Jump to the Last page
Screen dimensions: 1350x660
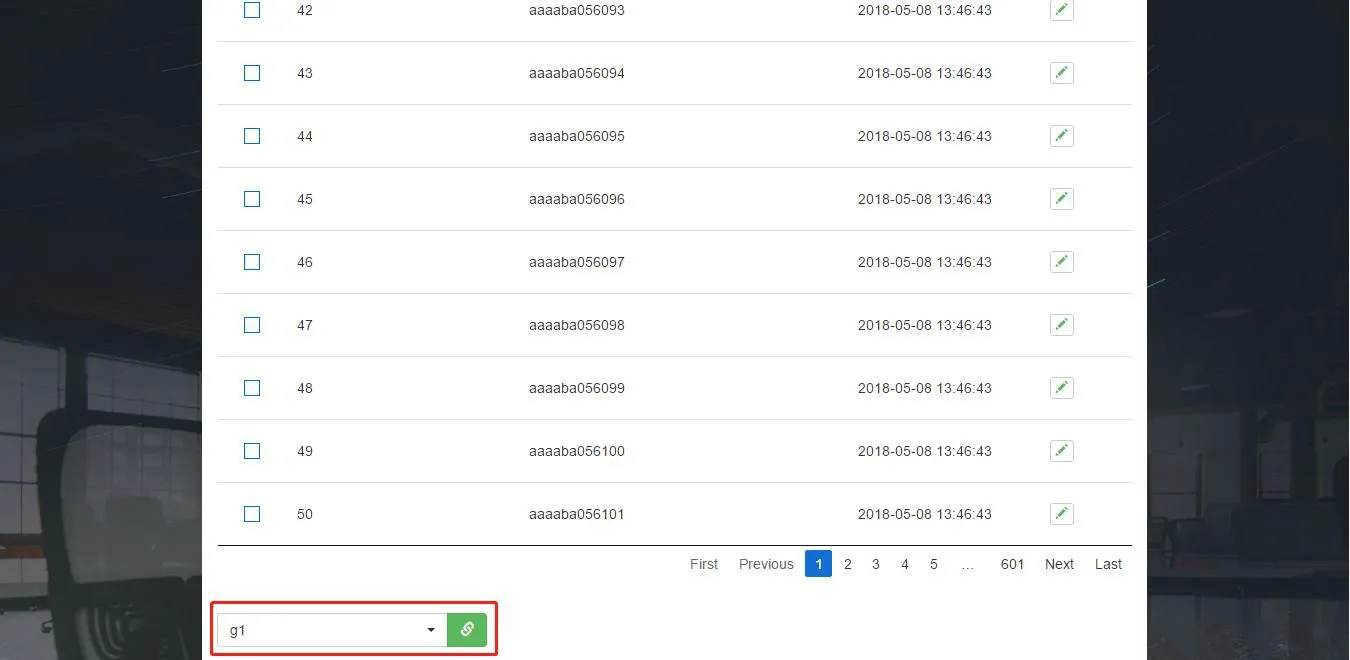1107,564
